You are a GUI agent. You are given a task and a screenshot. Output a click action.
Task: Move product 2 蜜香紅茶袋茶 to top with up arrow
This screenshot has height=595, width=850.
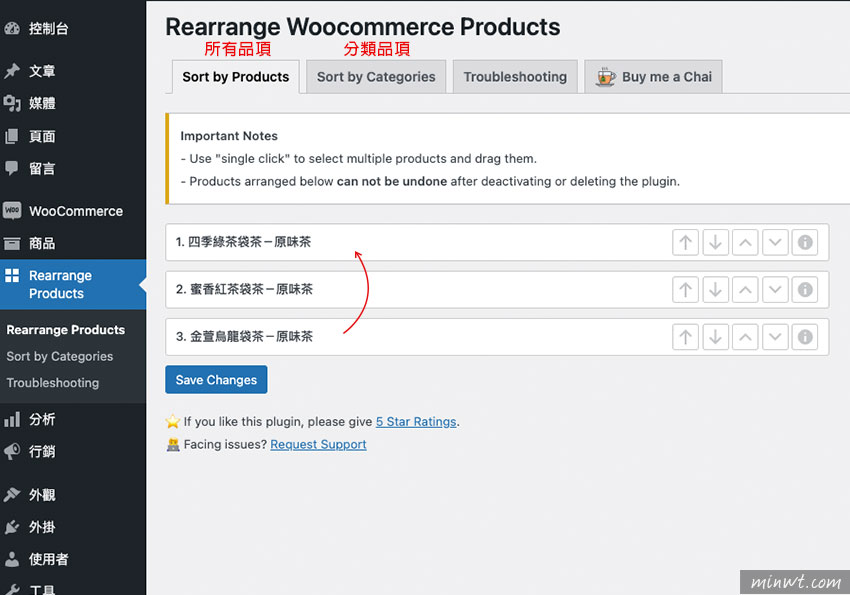[685, 290]
